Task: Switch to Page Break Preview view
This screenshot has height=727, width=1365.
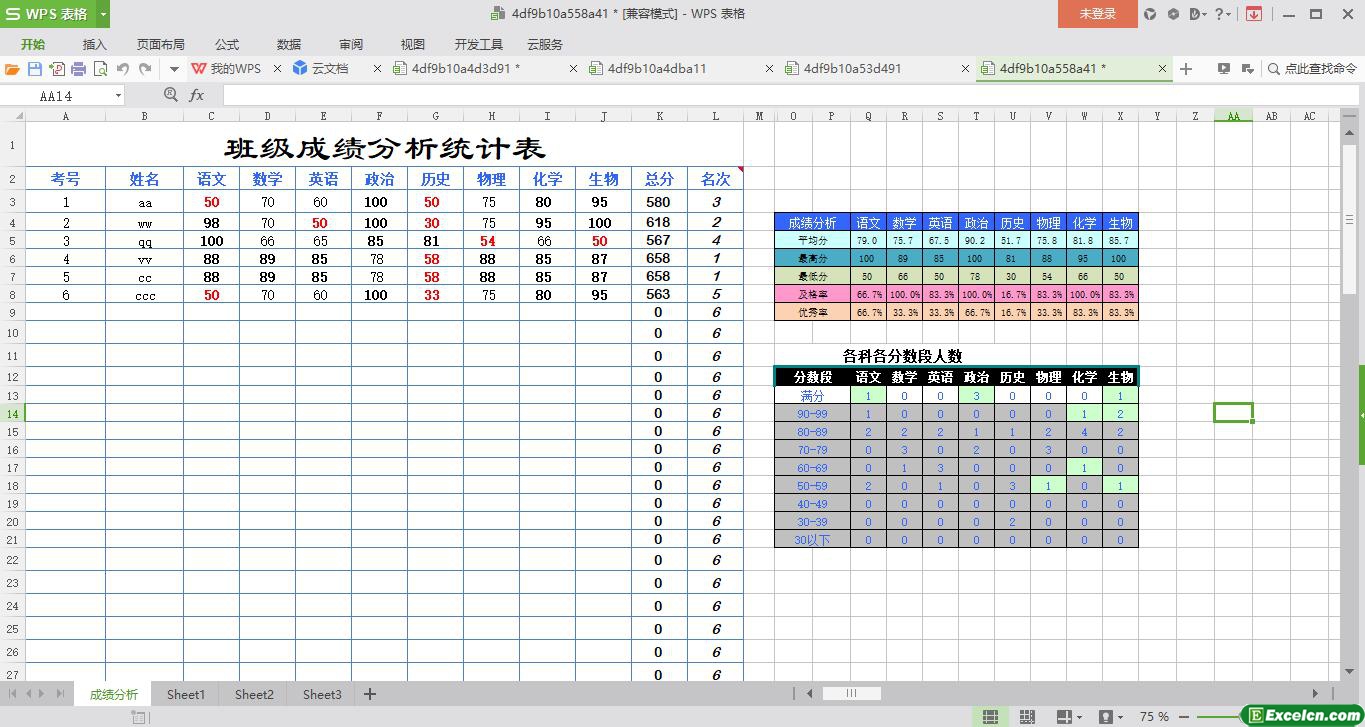Action: pyautogui.click(x=1026, y=717)
